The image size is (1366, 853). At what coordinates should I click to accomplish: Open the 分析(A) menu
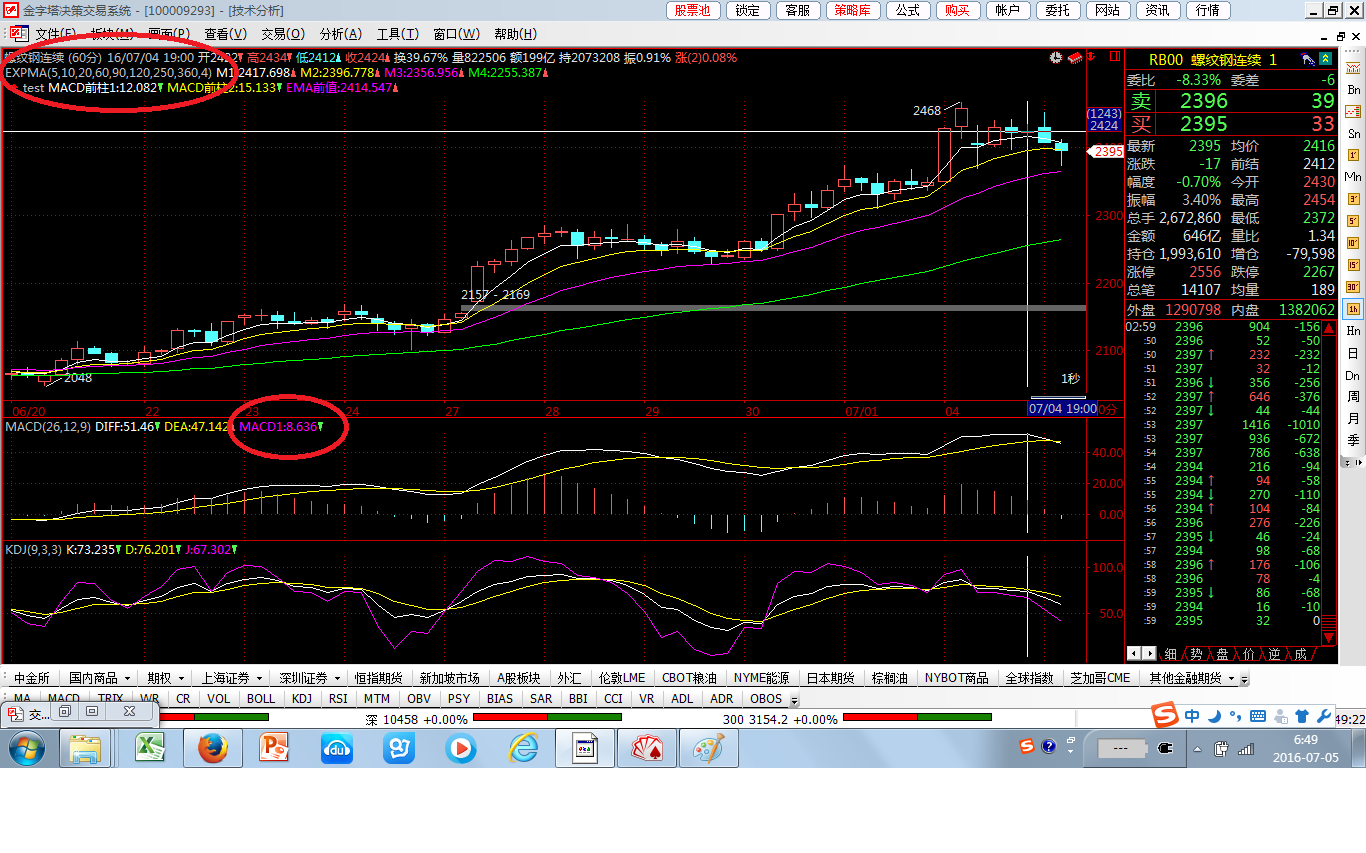click(x=340, y=34)
